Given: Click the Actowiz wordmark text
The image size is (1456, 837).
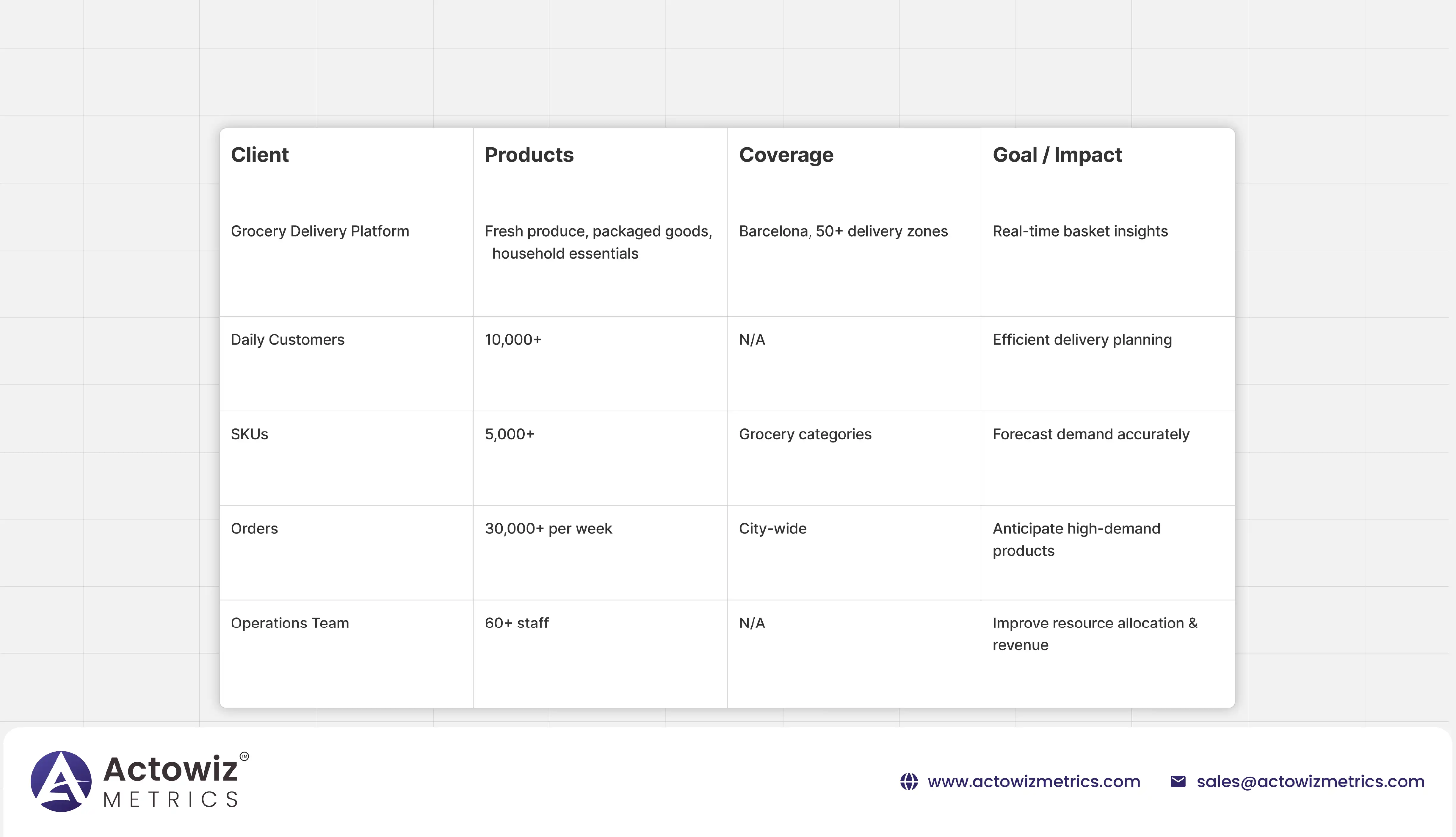Looking at the screenshot, I should click(170, 769).
